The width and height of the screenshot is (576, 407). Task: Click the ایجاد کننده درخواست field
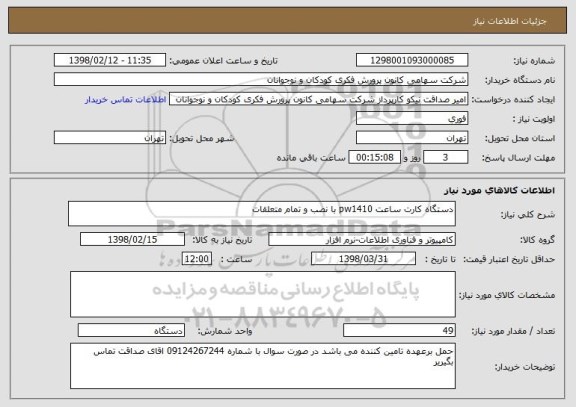(x=318, y=99)
